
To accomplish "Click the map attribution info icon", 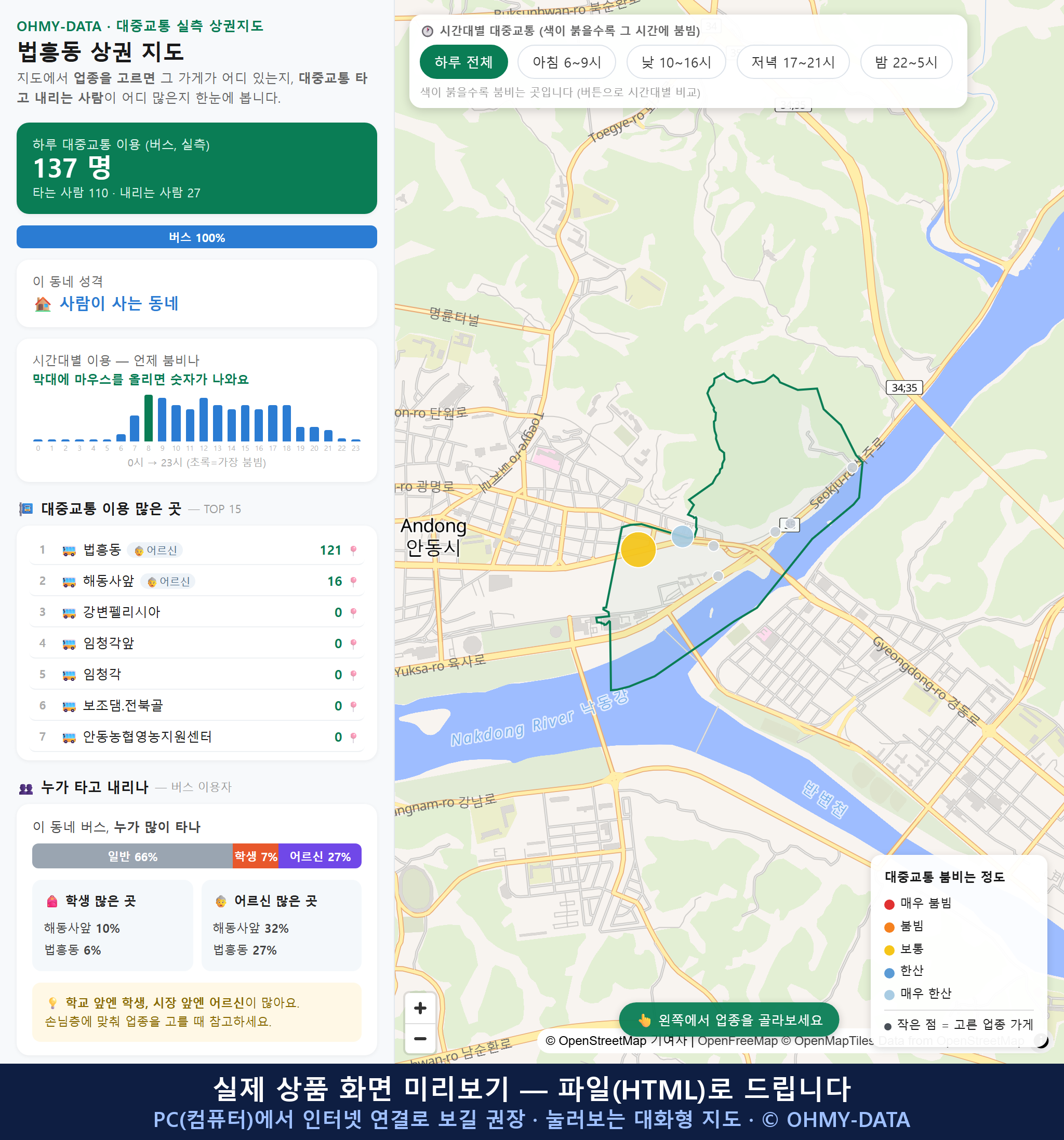I will 1041,1040.
